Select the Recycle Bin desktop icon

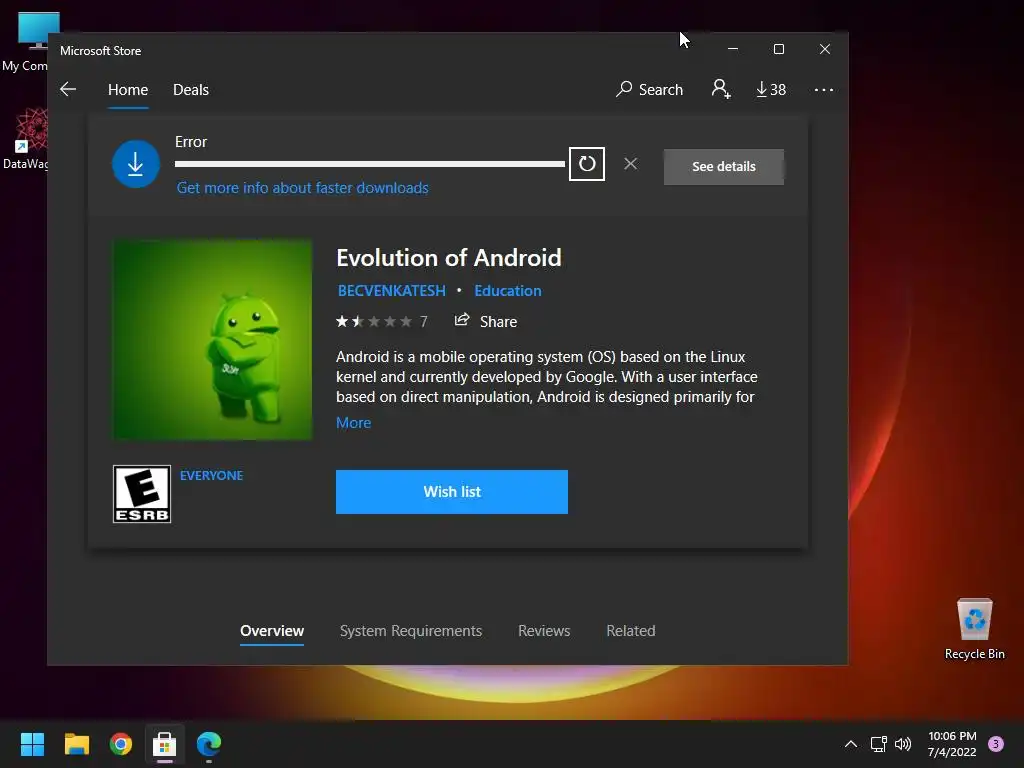(x=974, y=628)
